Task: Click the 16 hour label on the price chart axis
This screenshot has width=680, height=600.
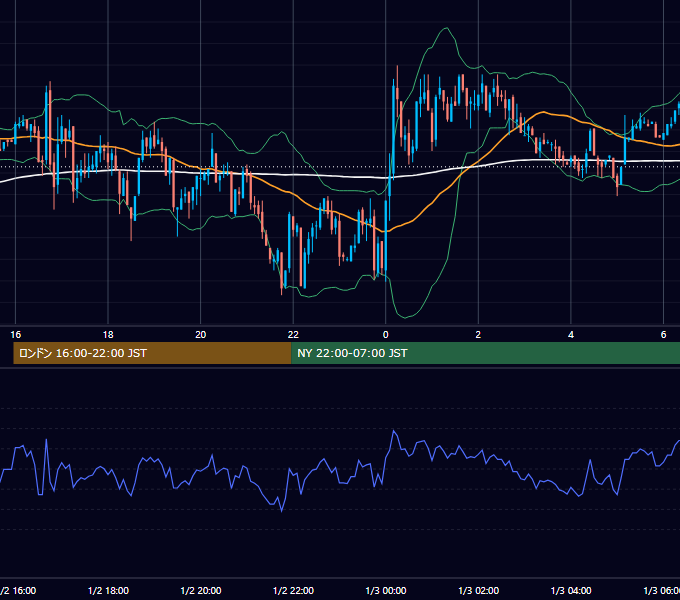Action: coord(16,335)
